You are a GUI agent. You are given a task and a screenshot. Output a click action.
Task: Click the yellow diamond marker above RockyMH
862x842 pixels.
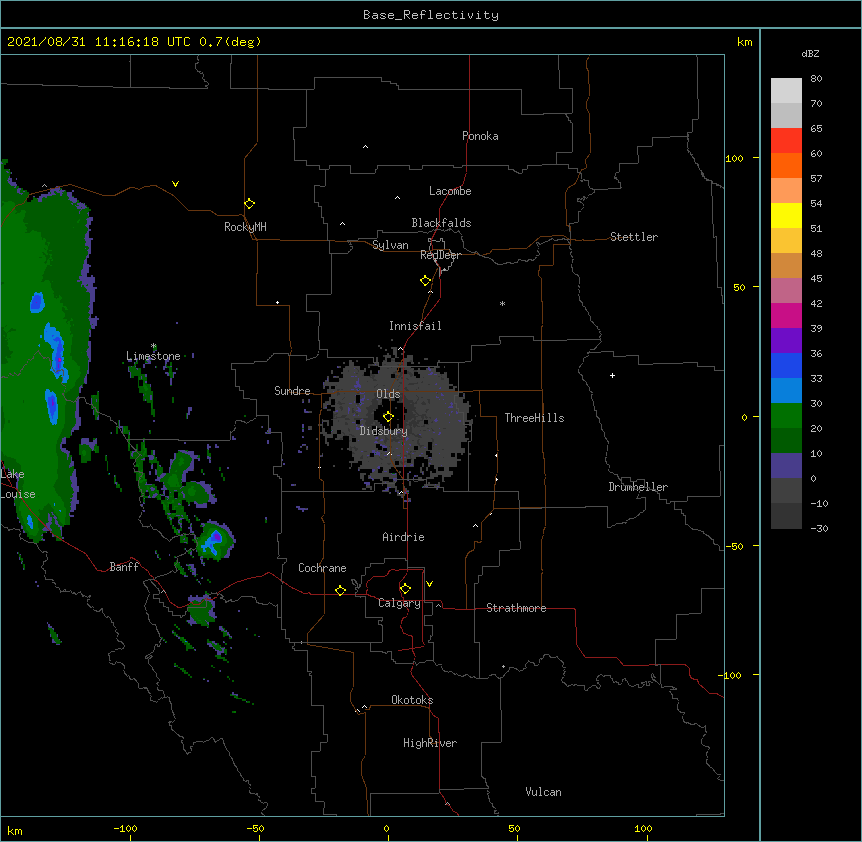pos(250,204)
